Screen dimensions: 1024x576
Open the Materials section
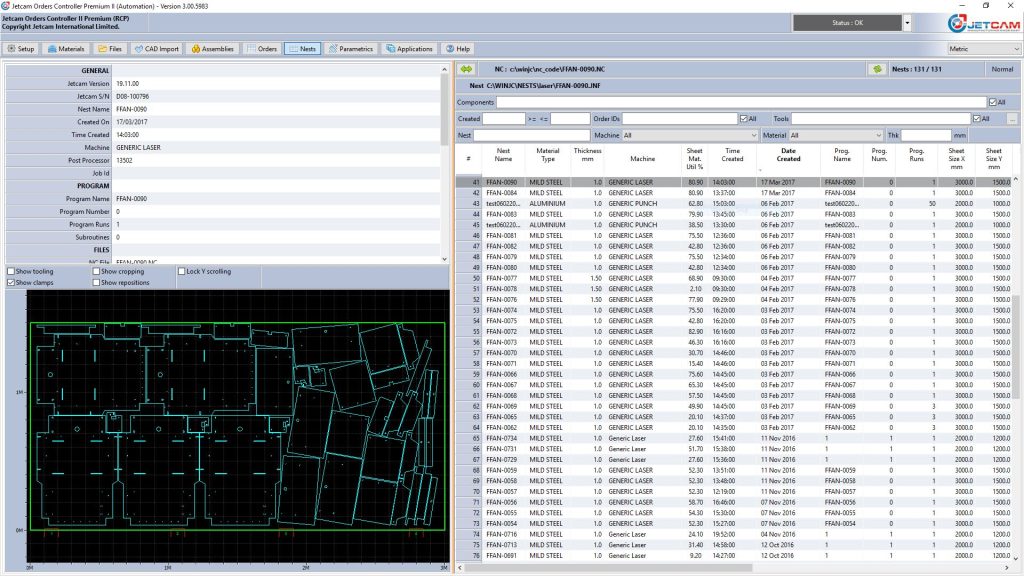tap(66, 48)
